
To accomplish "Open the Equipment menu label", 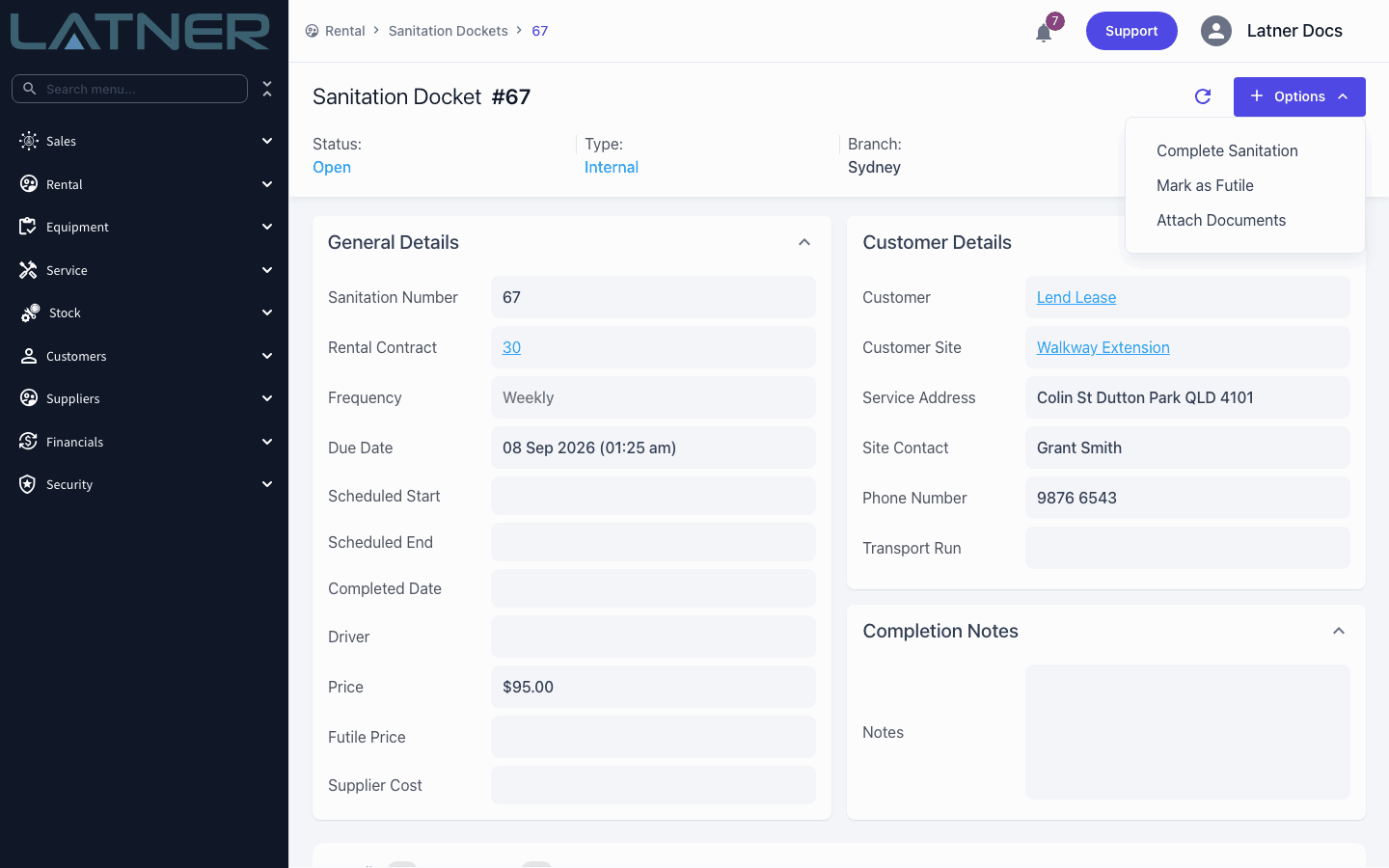I will click(77, 227).
